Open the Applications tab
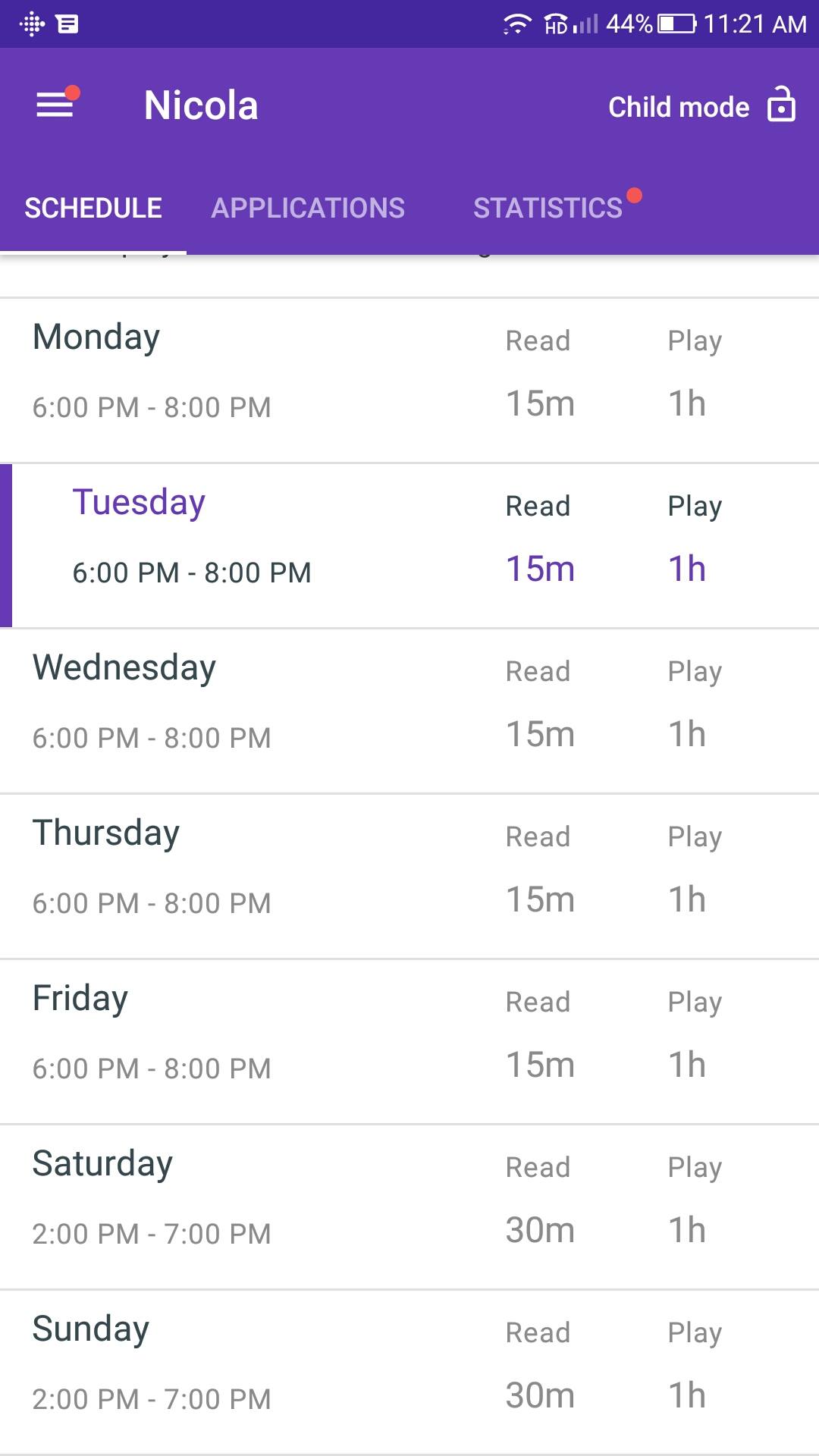Image resolution: width=819 pixels, height=1456 pixels. point(308,208)
